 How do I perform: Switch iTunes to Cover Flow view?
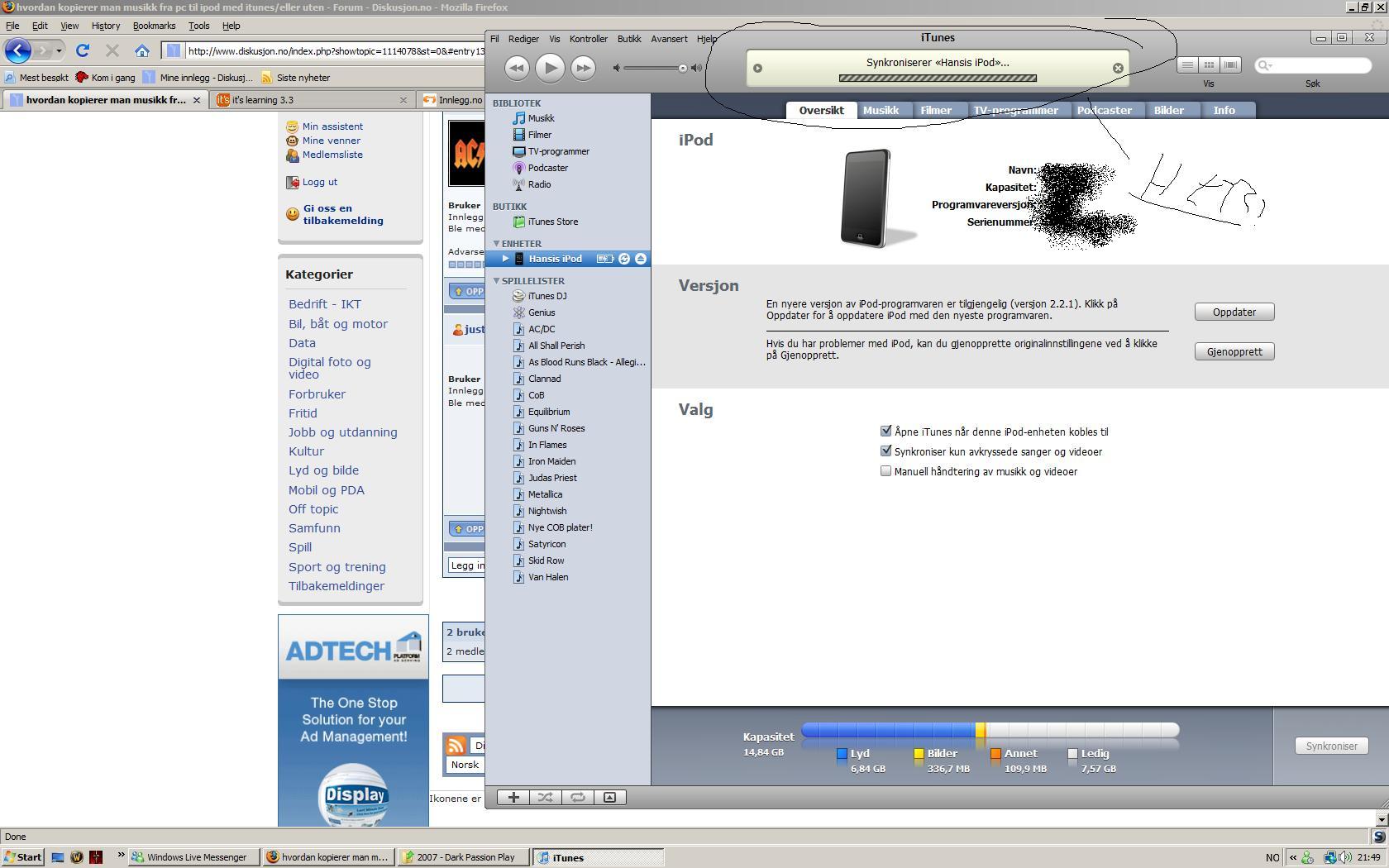[1230, 64]
